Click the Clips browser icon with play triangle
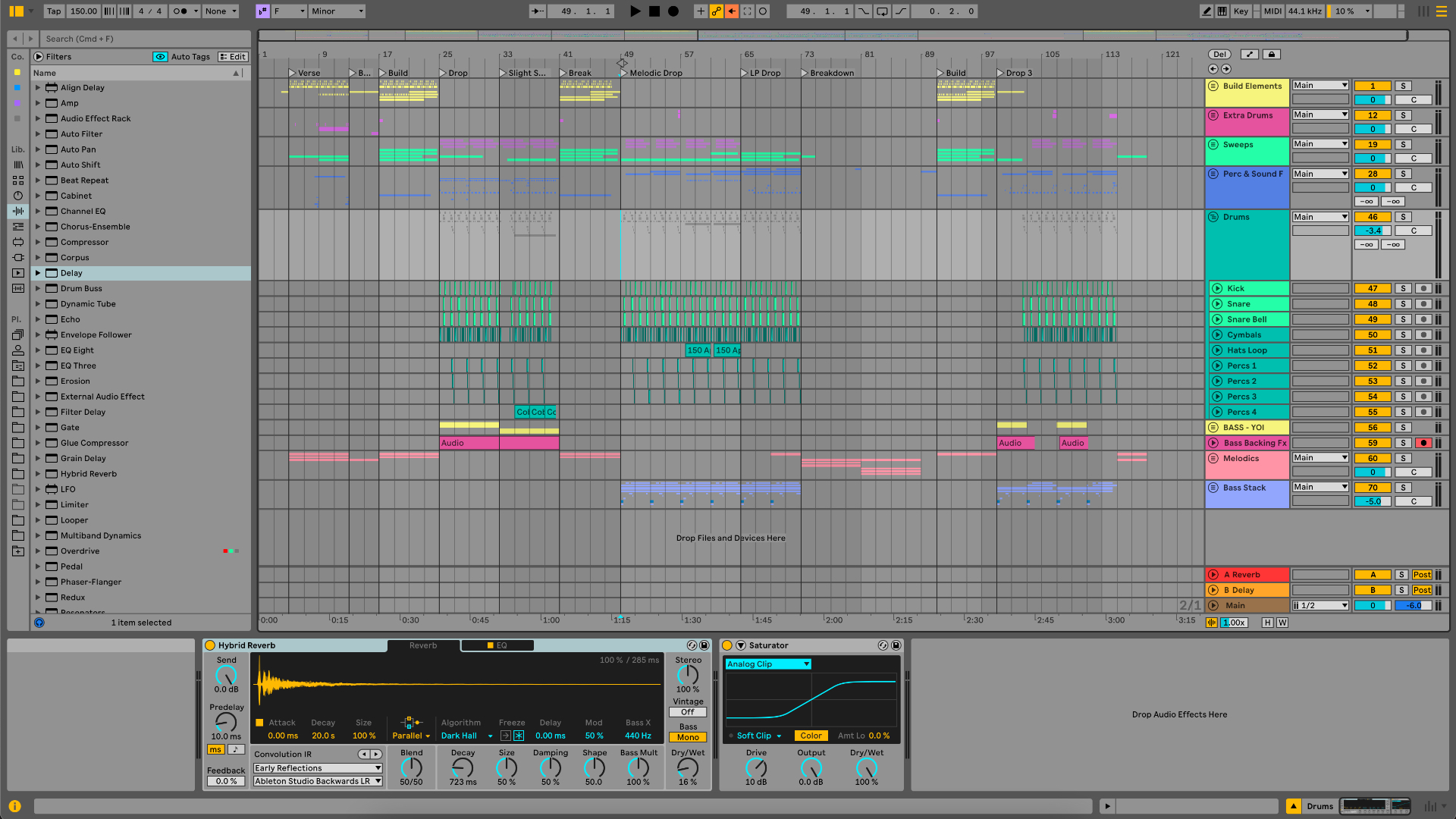This screenshot has height=819, width=1456. click(x=17, y=273)
